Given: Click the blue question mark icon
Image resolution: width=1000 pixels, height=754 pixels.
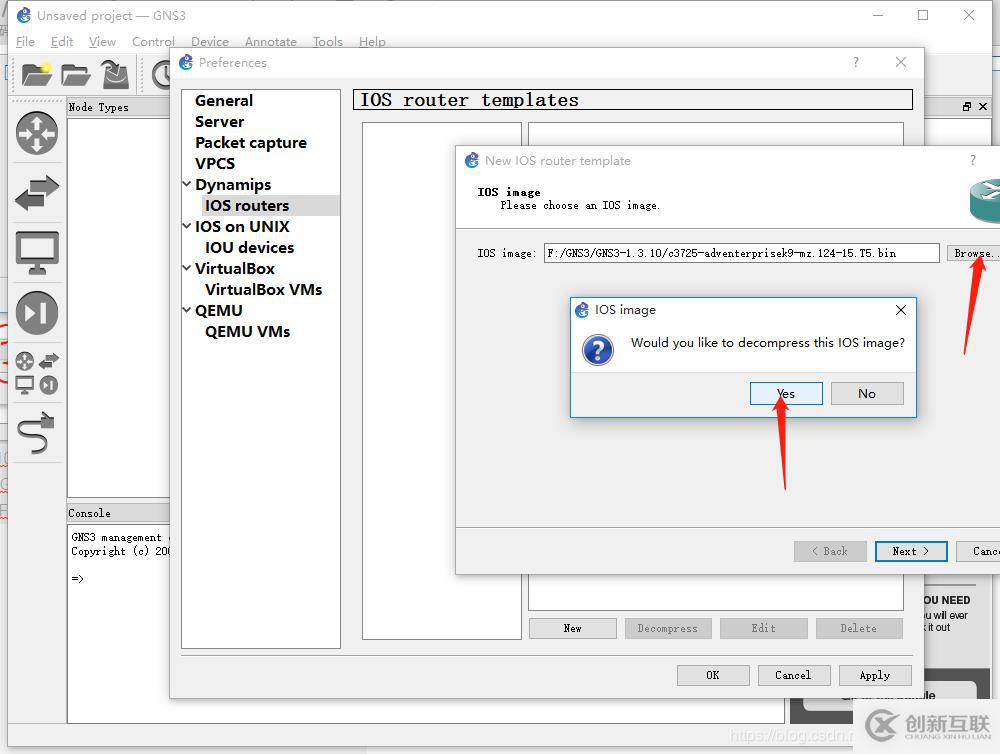Looking at the screenshot, I should [598, 350].
